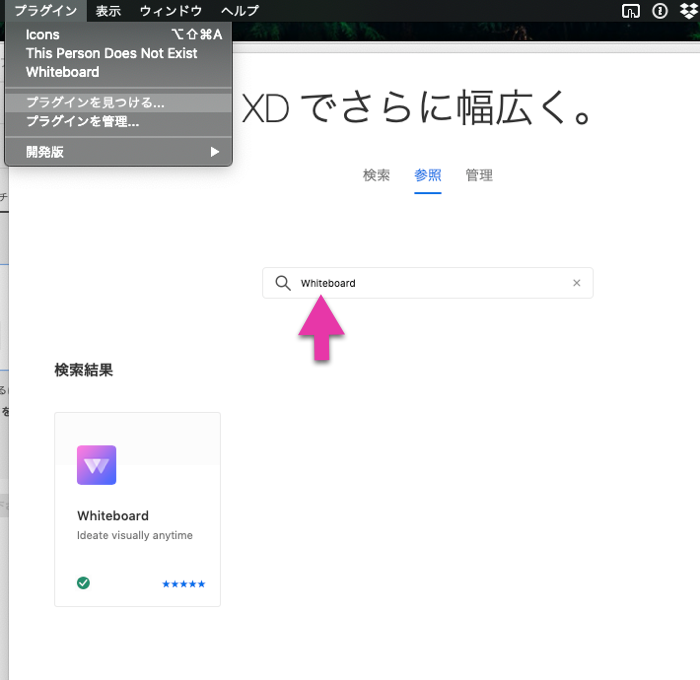The image size is (700, 680).
Task: Run This Person Does Not Exist plugin
Action: (118, 53)
